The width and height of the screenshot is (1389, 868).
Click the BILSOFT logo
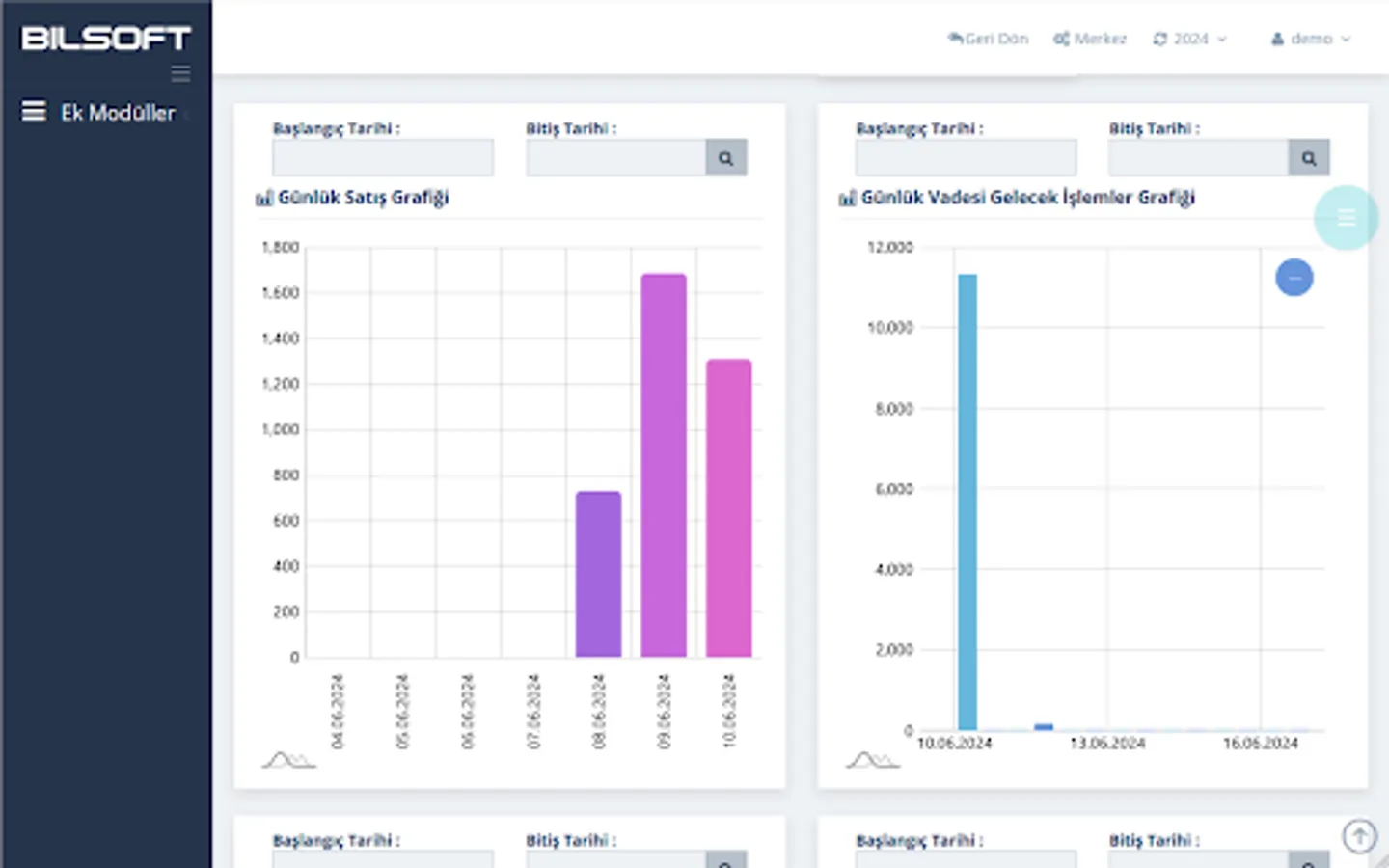click(x=106, y=39)
